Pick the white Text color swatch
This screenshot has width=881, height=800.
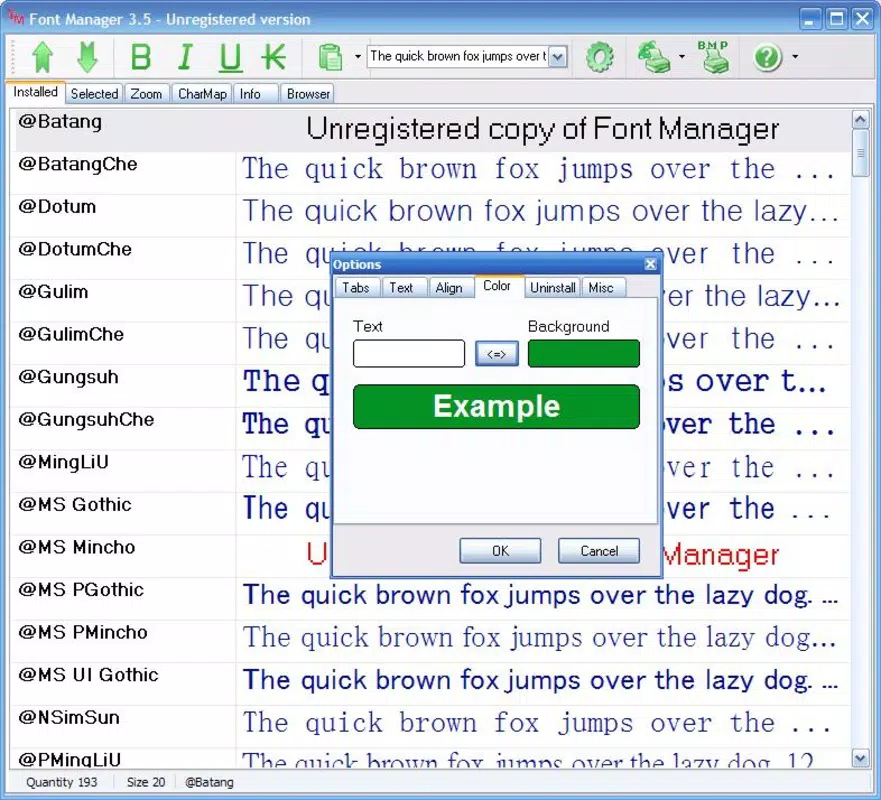click(x=408, y=353)
